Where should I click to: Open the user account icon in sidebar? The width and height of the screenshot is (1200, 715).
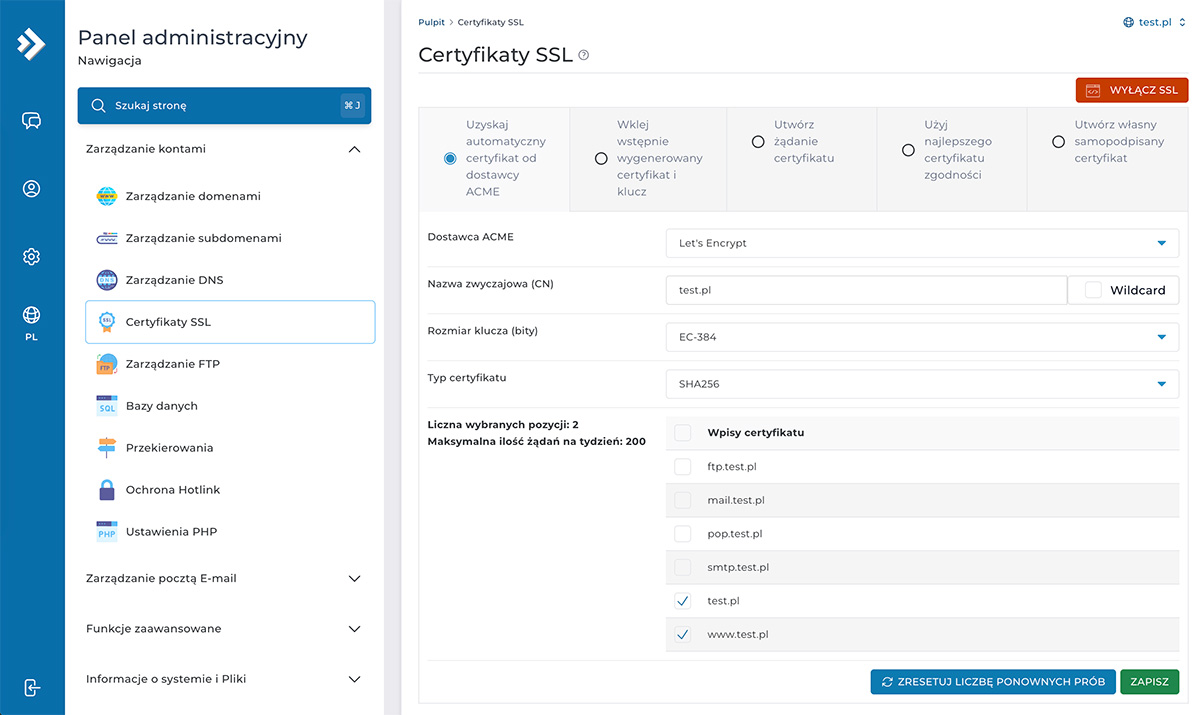click(x=31, y=189)
